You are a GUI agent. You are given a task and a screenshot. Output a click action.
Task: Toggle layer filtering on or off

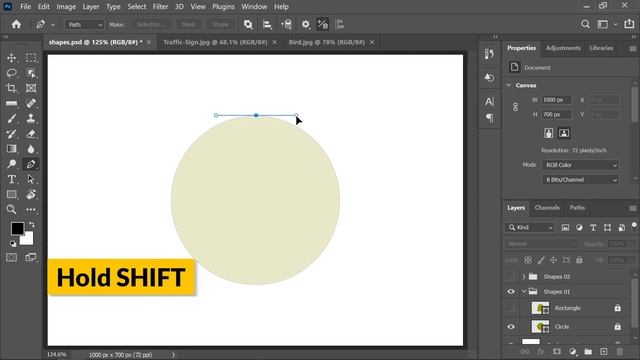634,225
